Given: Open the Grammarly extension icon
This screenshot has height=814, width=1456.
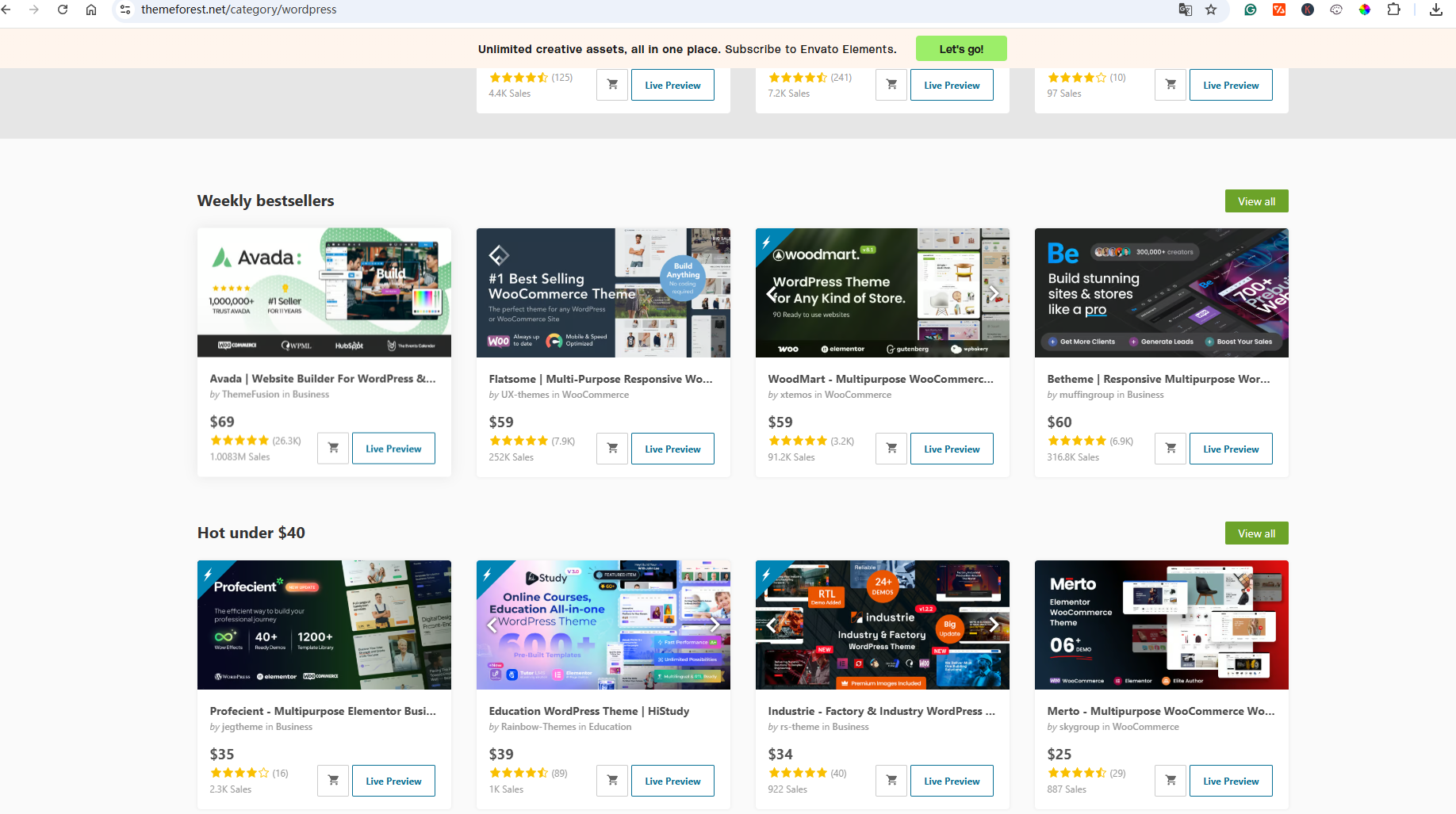Looking at the screenshot, I should tap(1251, 10).
